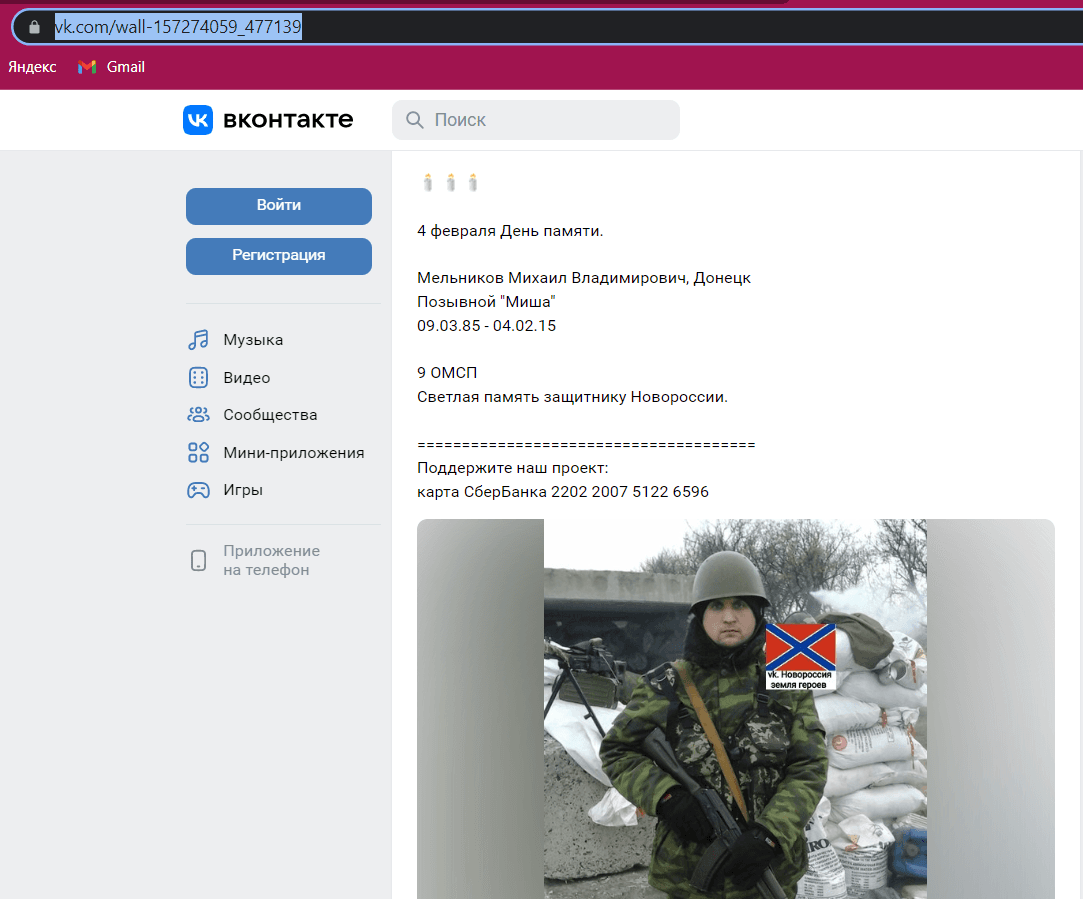Click the Сообщества people icon
The image size is (1083, 899).
(198, 415)
